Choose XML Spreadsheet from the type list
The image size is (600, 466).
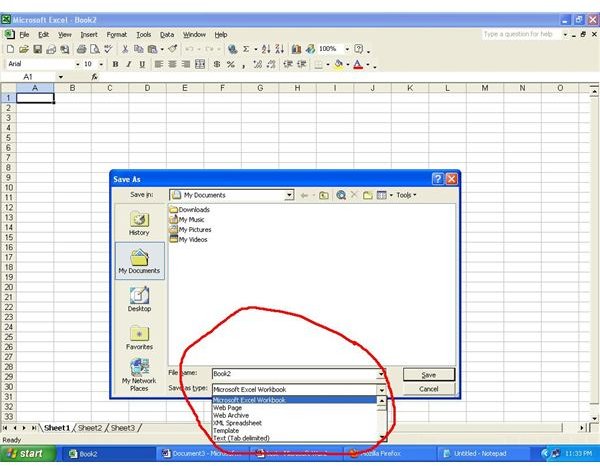click(x=295, y=423)
